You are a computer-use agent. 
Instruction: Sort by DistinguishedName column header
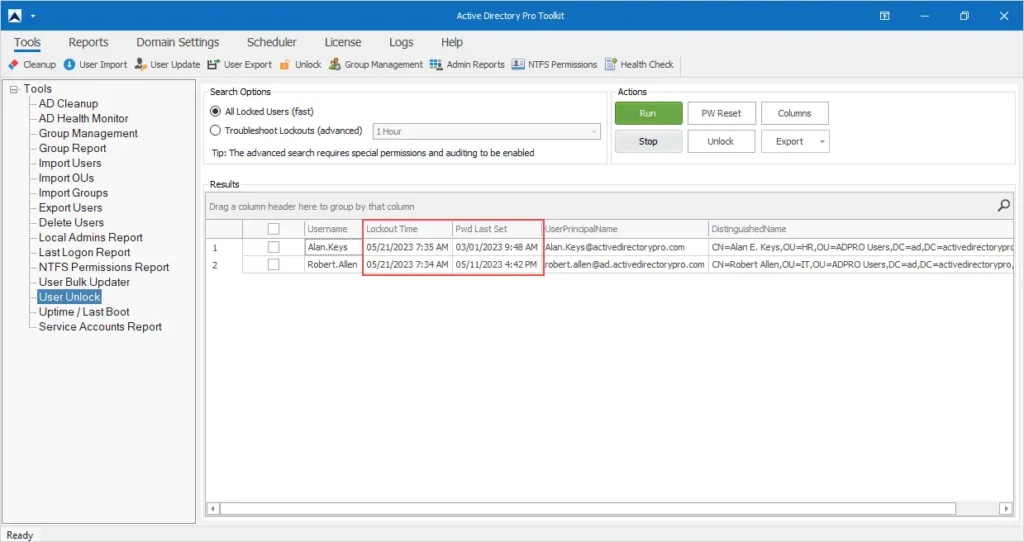pos(861,229)
